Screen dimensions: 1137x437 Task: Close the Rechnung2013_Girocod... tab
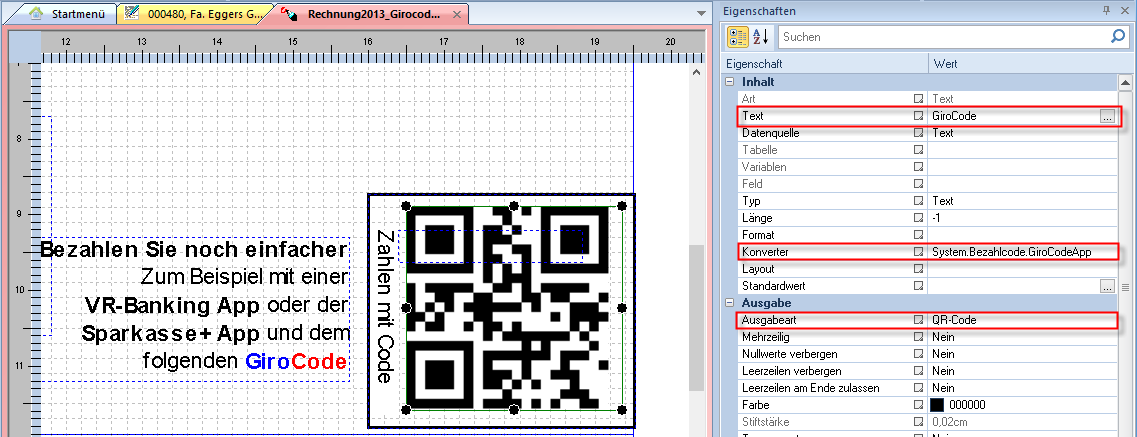coord(455,14)
